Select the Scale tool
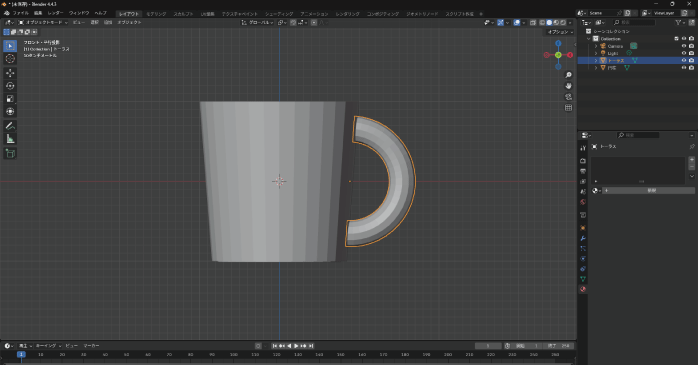Image resolution: width=698 pixels, height=365 pixels. point(10,99)
